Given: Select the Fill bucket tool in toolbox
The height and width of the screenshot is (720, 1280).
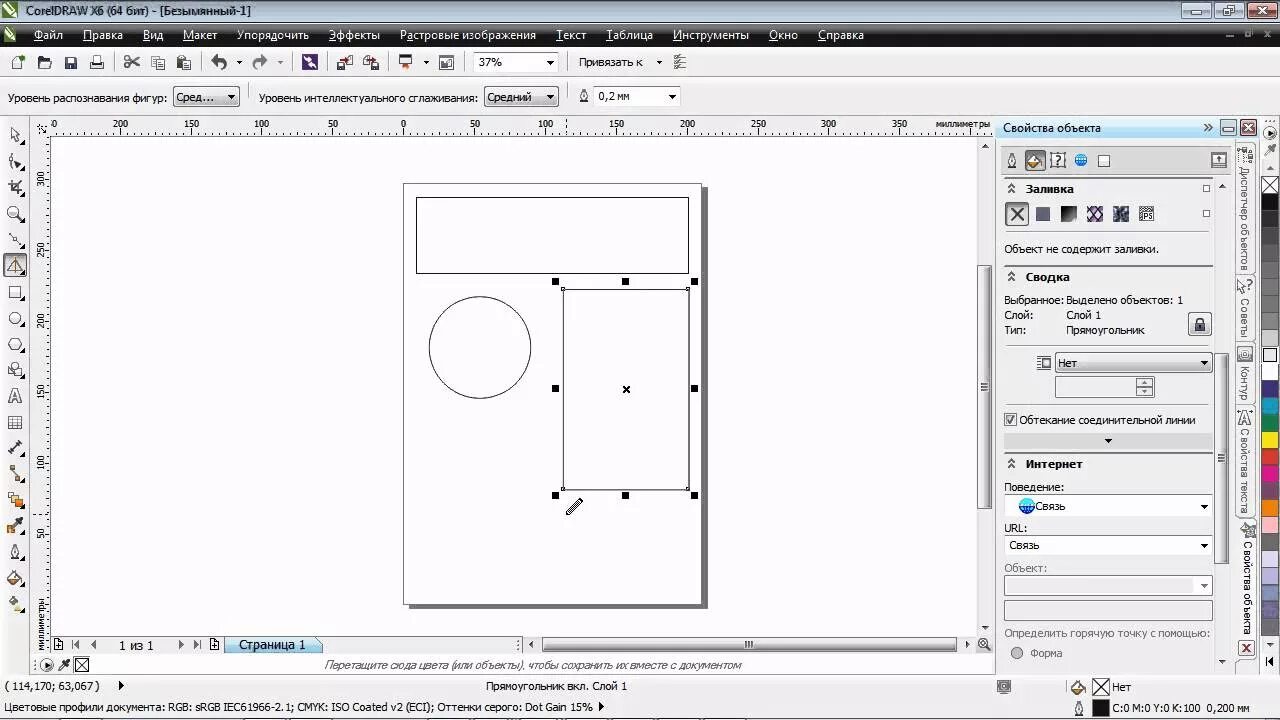Looking at the screenshot, I should click(15, 578).
